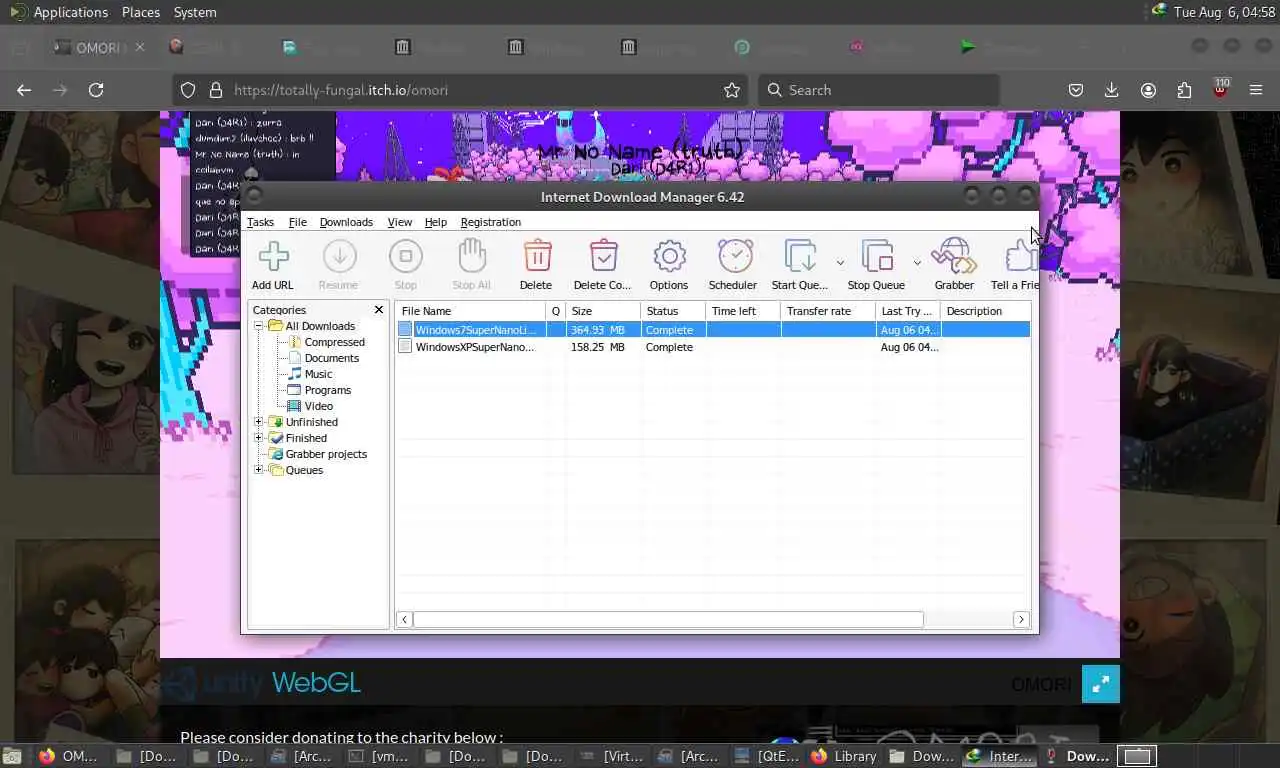Open the File menu
This screenshot has width=1280, height=768.
click(x=298, y=222)
